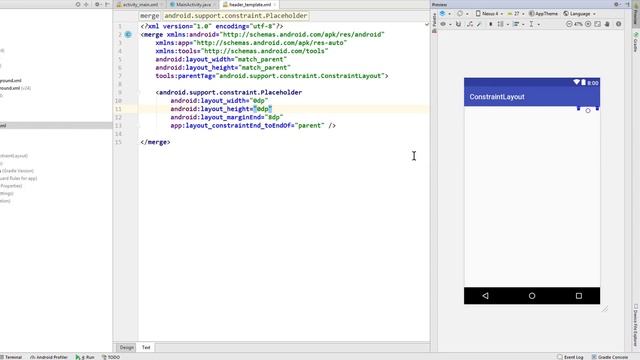The width and height of the screenshot is (640, 360).
Task: Click the default margins icon
Action: (x=490, y=24)
